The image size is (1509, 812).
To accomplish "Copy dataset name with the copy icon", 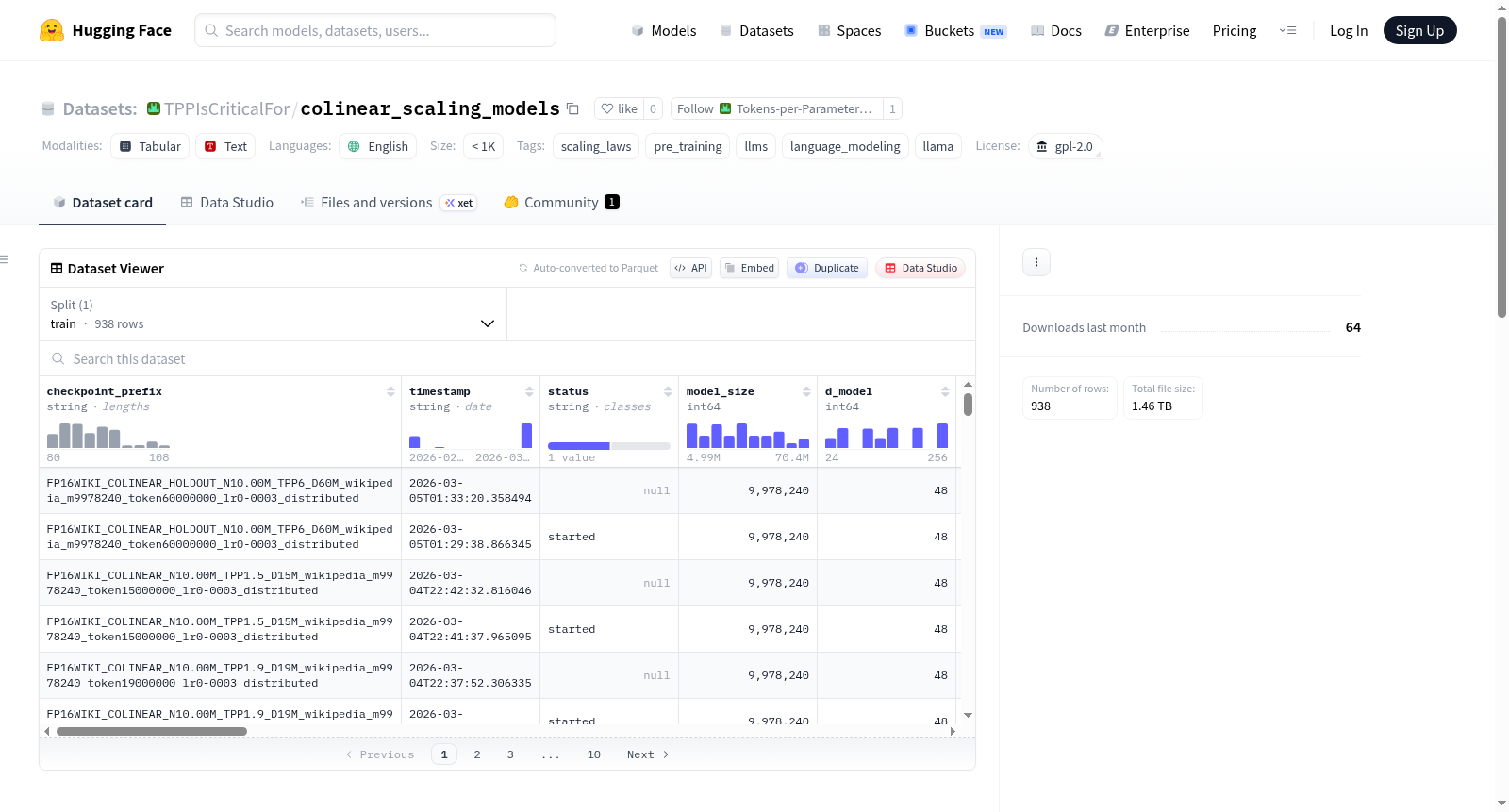I will pyautogui.click(x=572, y=108).
